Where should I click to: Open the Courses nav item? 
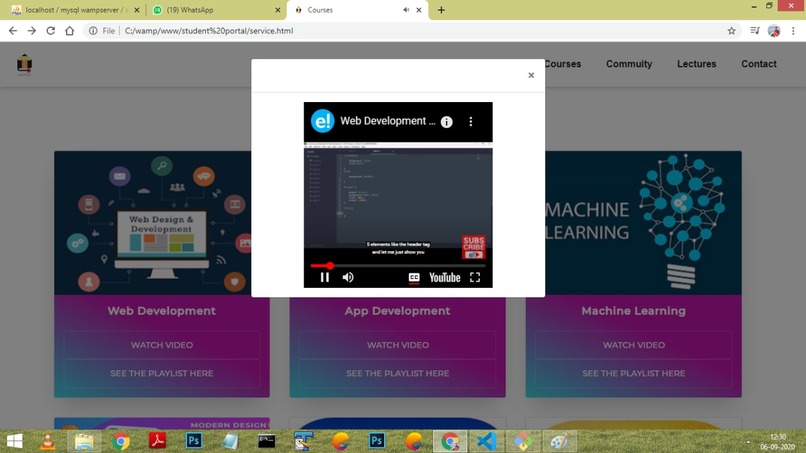[562, 64]
